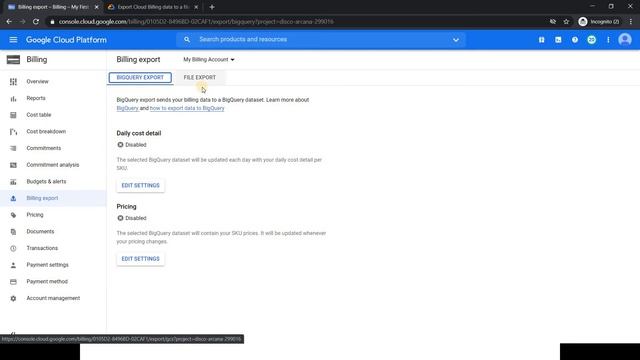This screenshot has height=360, width=640.
Task: Click the search magnifier icon
Action: pyautogui.click(x=187, y=40)
